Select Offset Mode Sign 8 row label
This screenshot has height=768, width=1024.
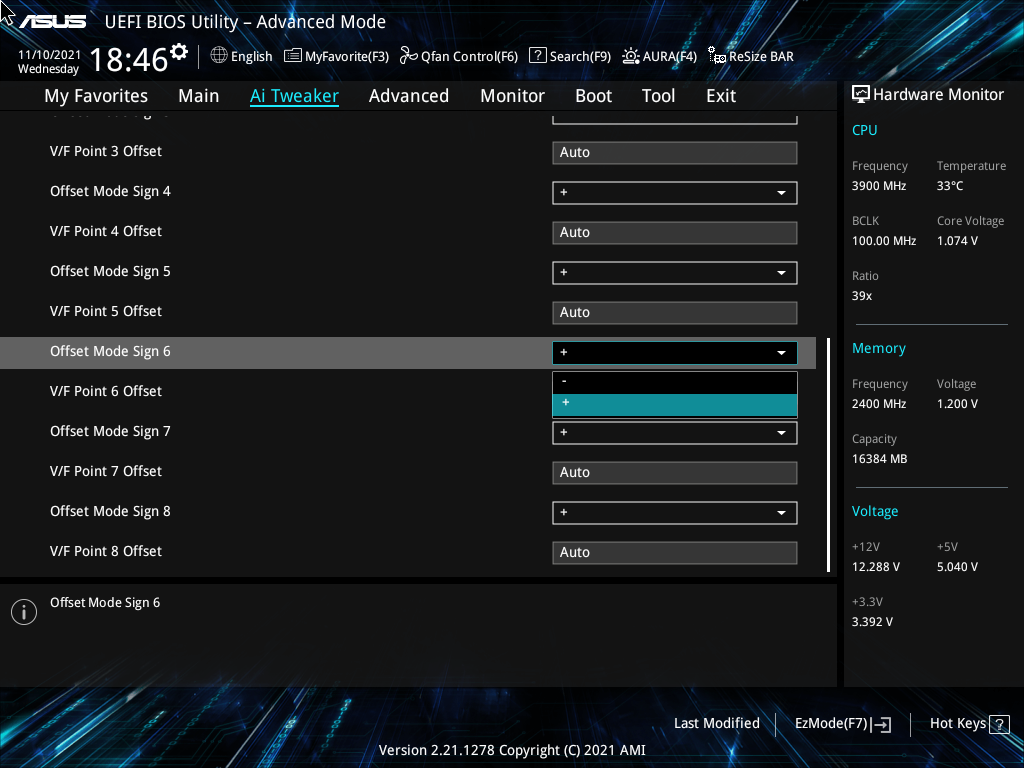[x=110, y=511]
